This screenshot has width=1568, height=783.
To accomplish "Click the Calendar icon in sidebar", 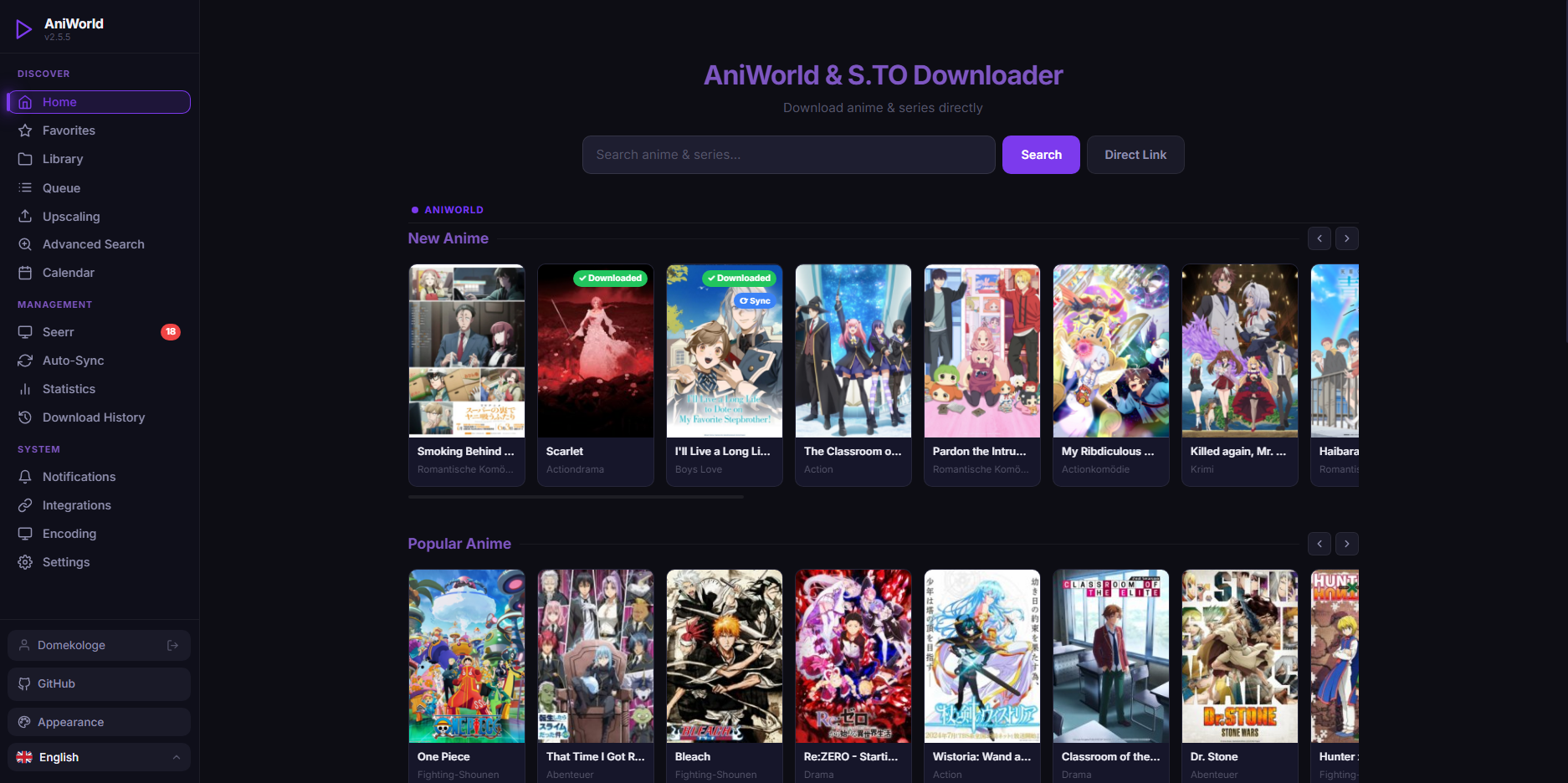I will tap(25, 273).
